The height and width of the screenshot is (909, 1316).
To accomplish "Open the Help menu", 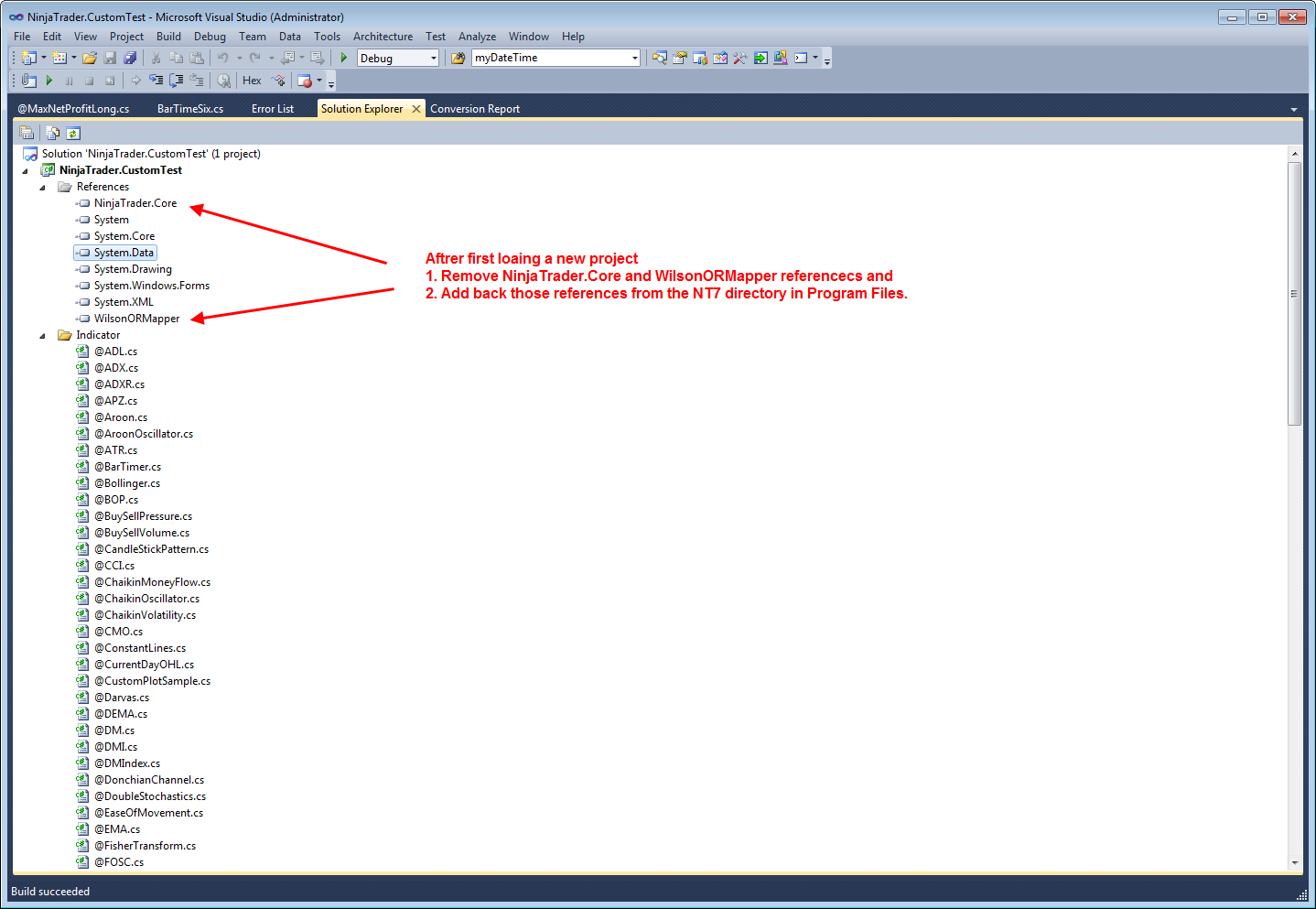I will pos(573,37).
